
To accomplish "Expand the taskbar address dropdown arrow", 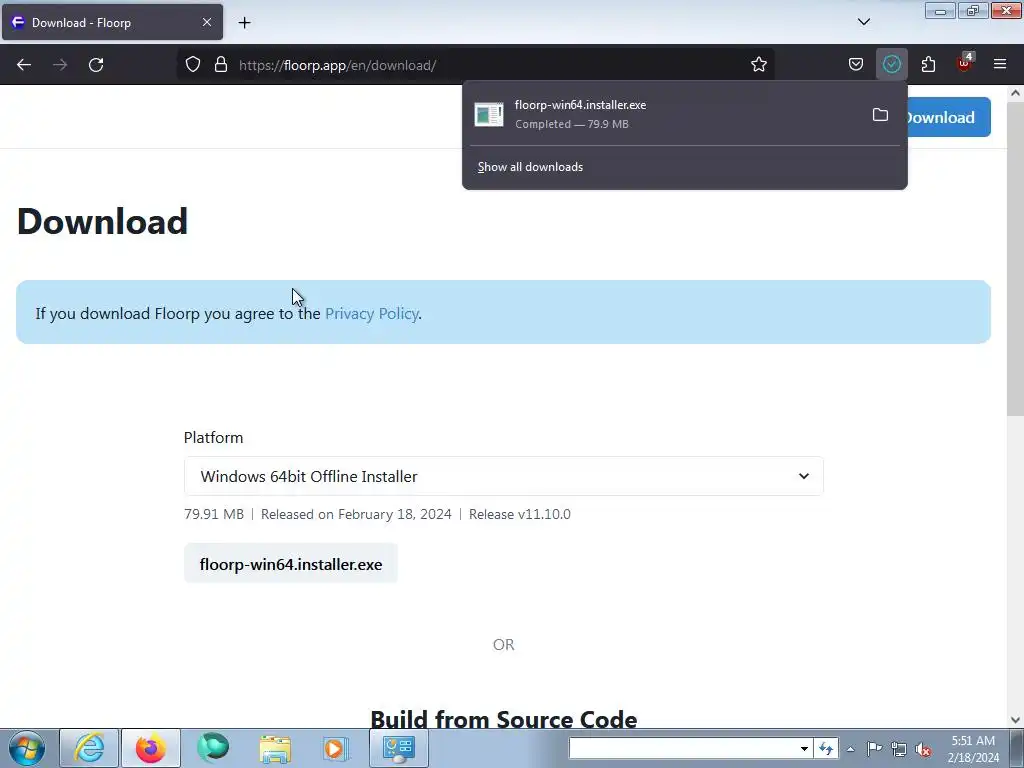I will (x=804, y=748).
